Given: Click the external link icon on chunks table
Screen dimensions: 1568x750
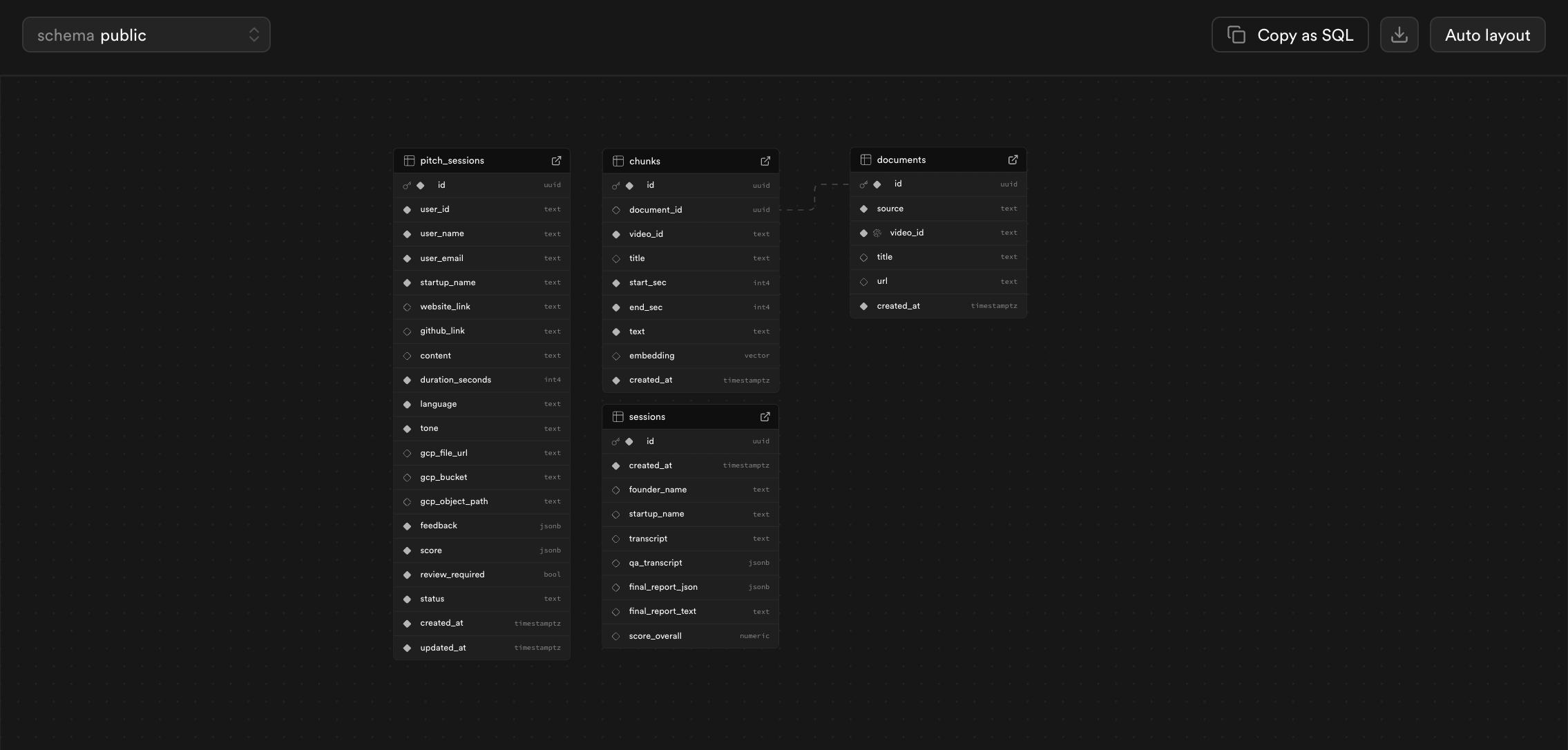Looking at the screenshot, I should pos(765,161).
